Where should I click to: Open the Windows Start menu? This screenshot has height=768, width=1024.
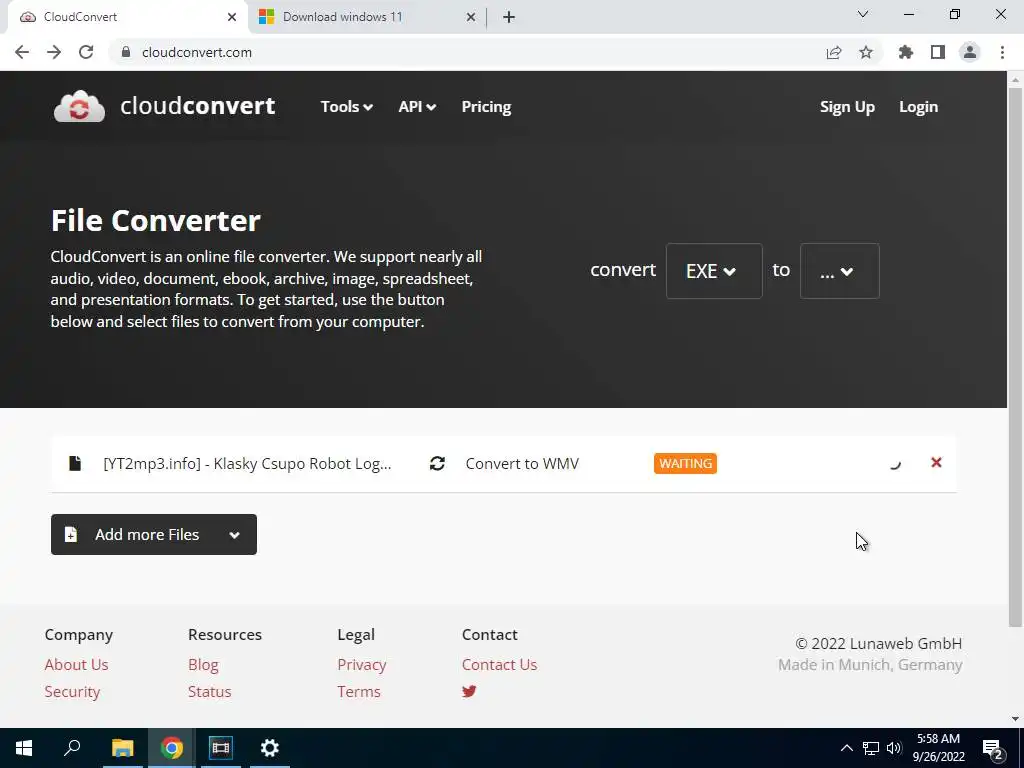click(24, 748)
